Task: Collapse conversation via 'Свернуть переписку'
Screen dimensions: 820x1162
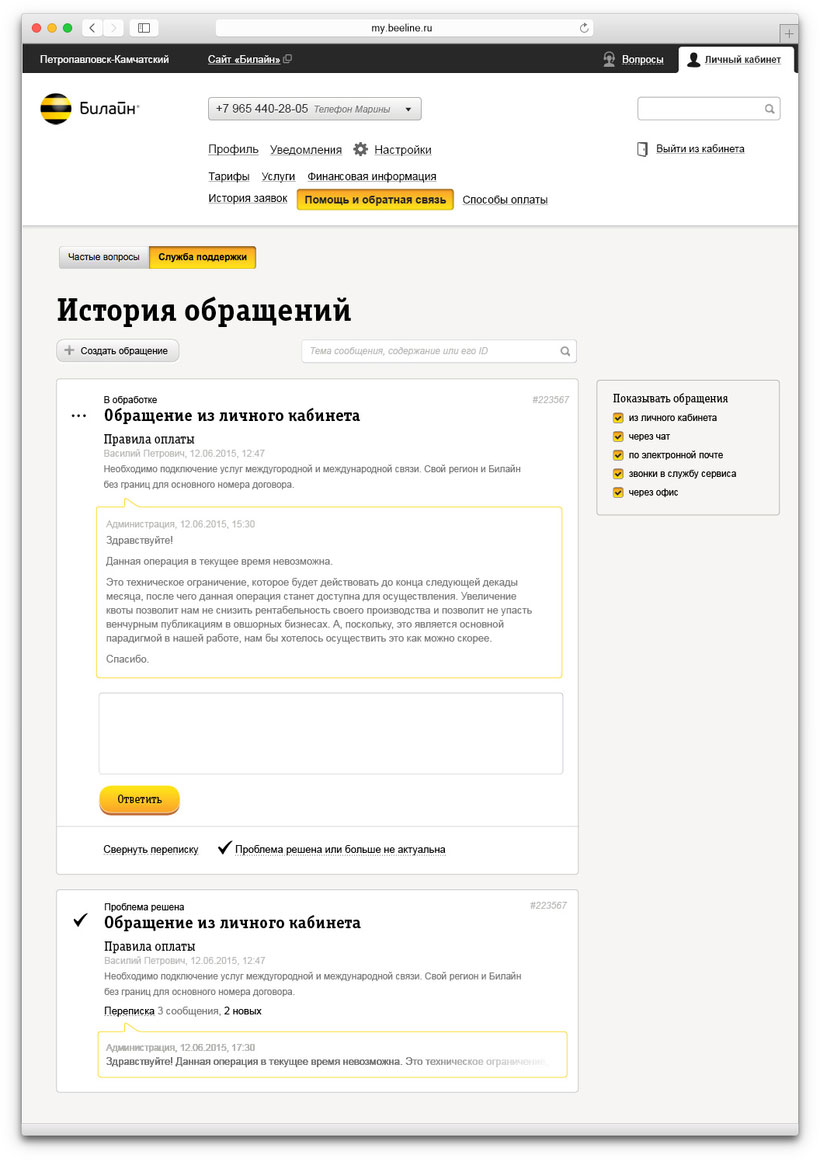Action: point(150,850)
